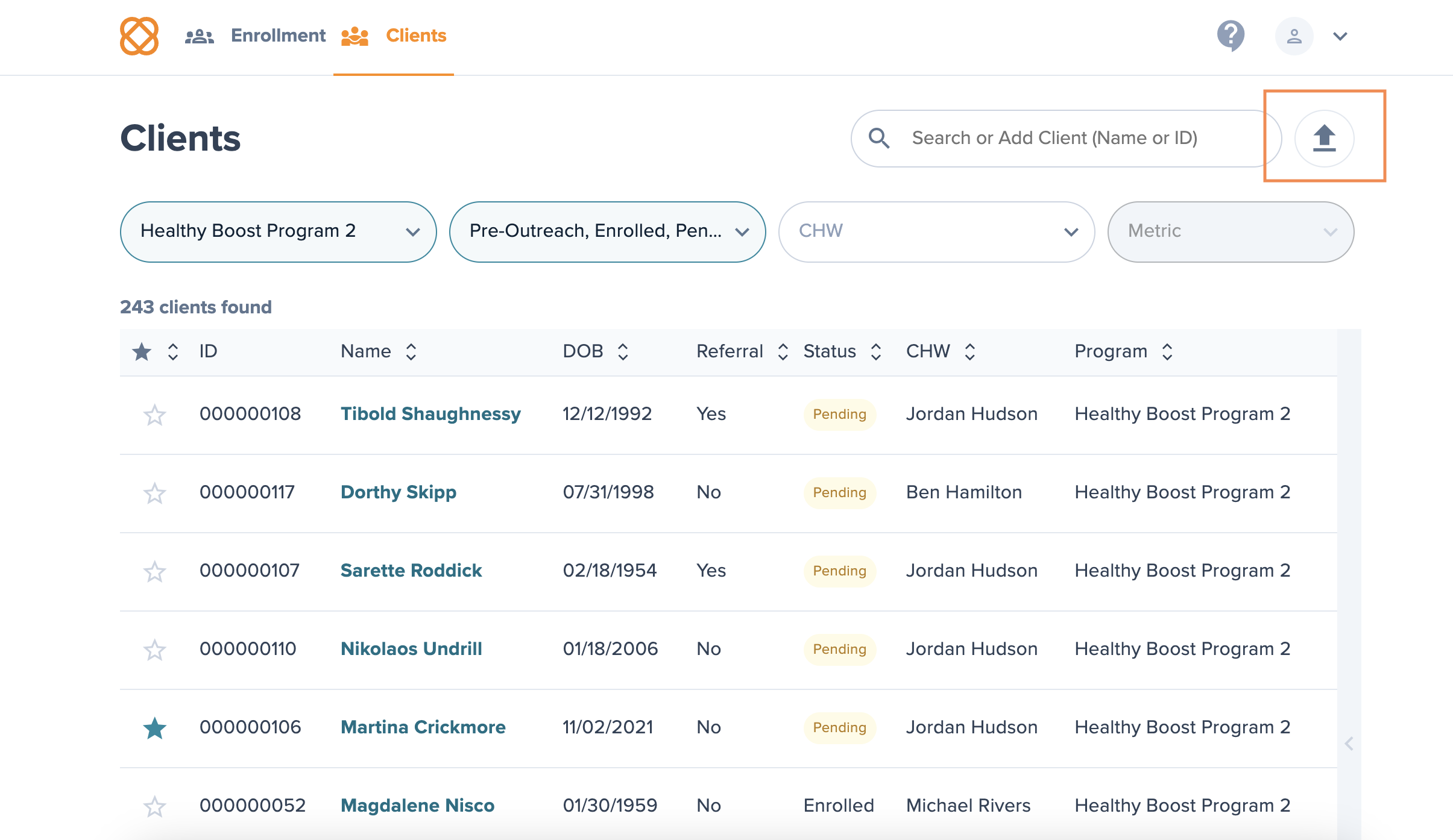
Task: Open the CHW filter dropdown
Action: pyautogui.click(x=936, y=231)
